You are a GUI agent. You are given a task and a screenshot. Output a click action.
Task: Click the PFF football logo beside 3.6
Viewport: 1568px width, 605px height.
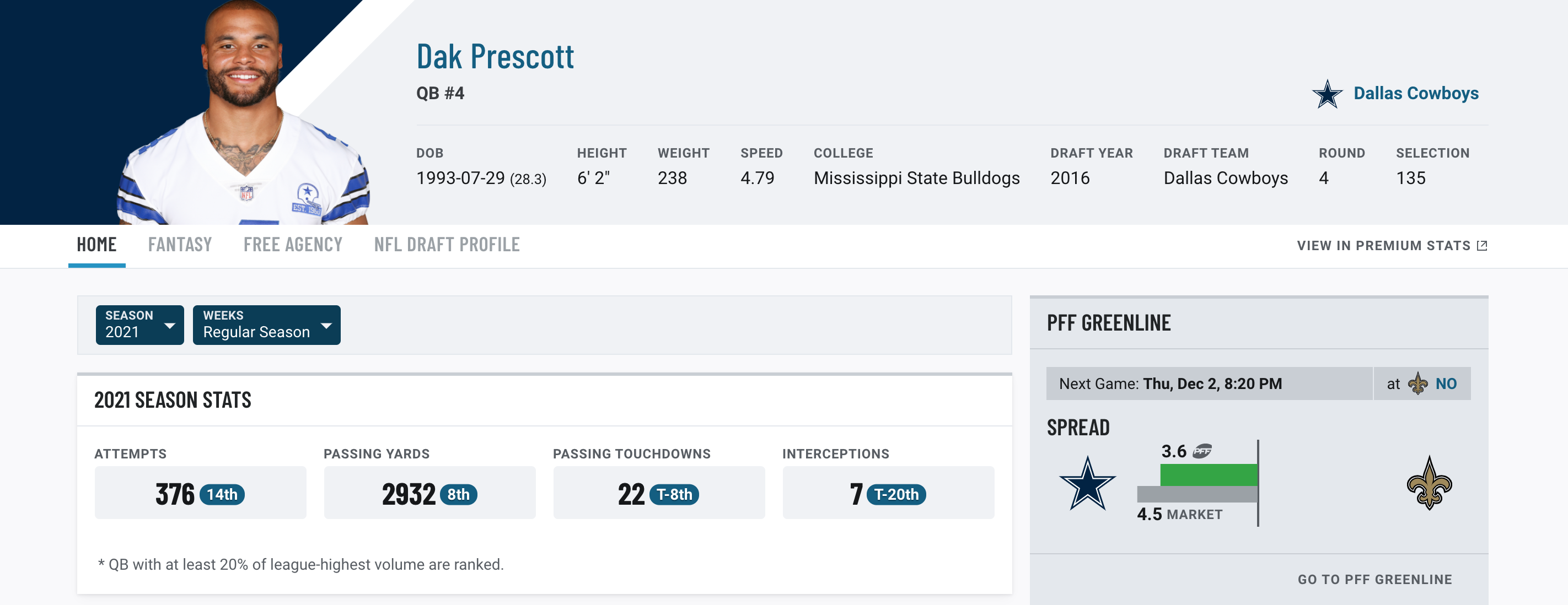[1202, 451]
